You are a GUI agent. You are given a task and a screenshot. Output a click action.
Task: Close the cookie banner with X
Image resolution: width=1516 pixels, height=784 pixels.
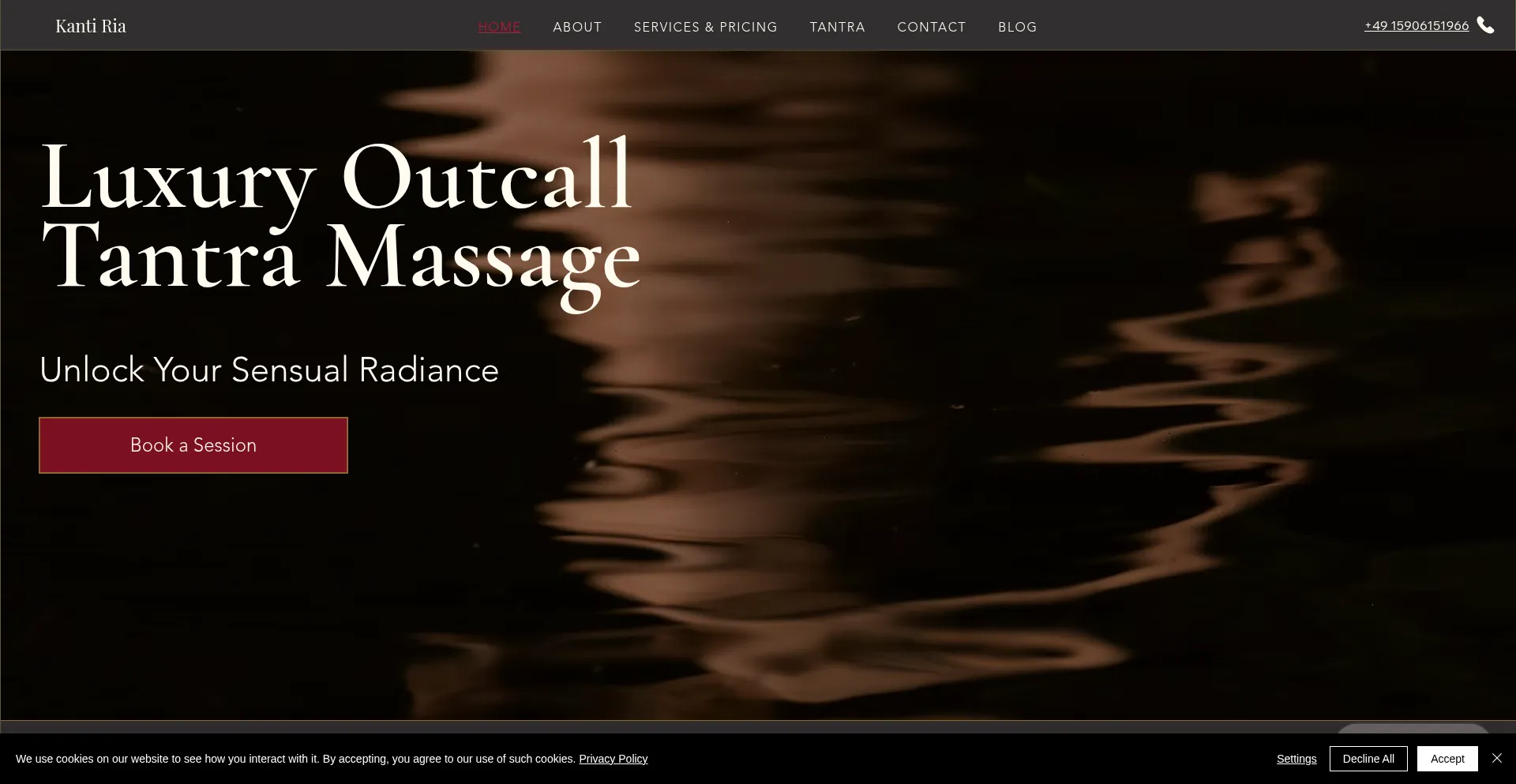click(1496, 758)
